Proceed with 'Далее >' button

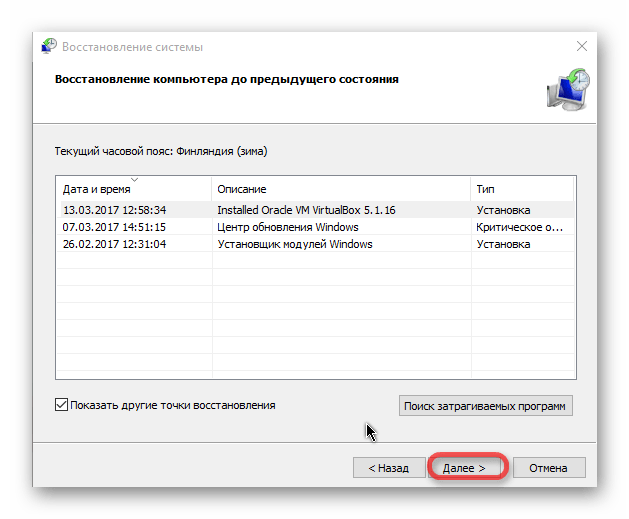(x=465, y=468)
